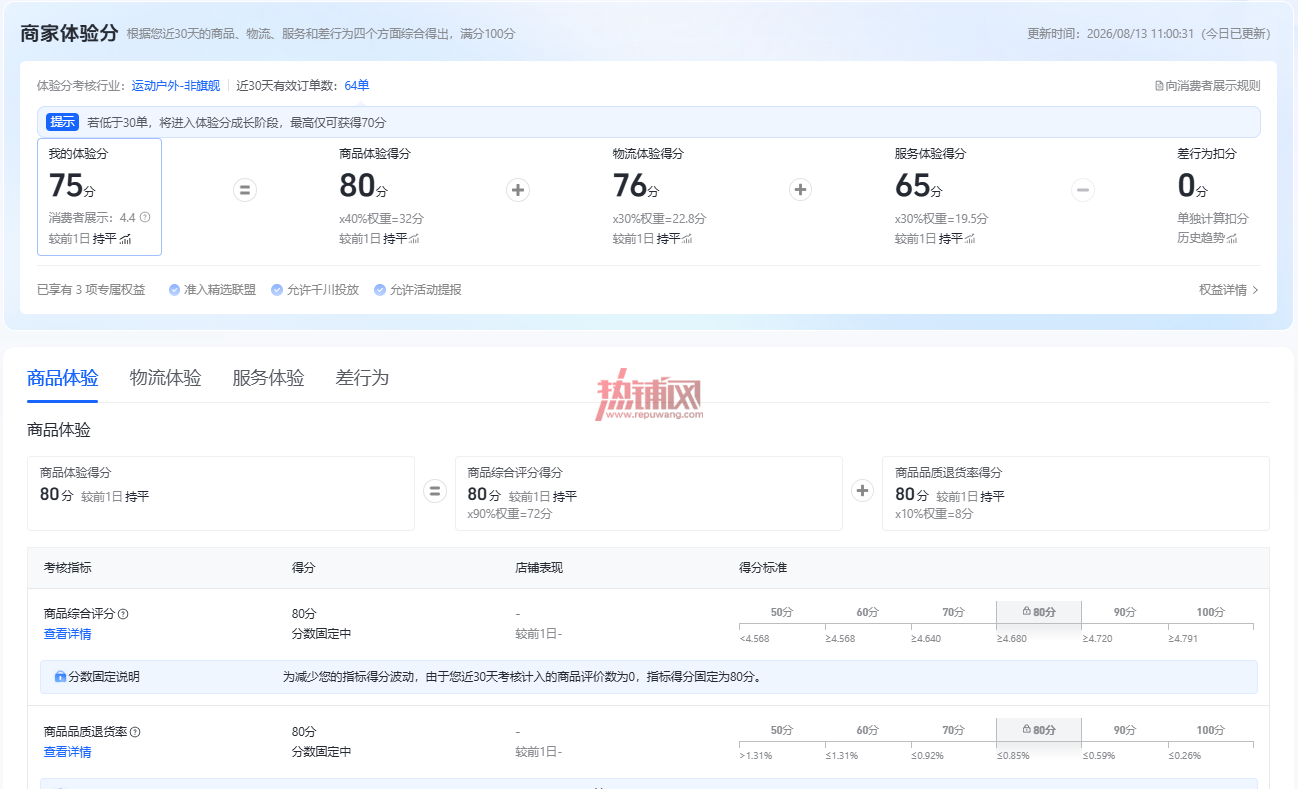Open the trend chart icon under 物流体验得分

tap(687, 239)
